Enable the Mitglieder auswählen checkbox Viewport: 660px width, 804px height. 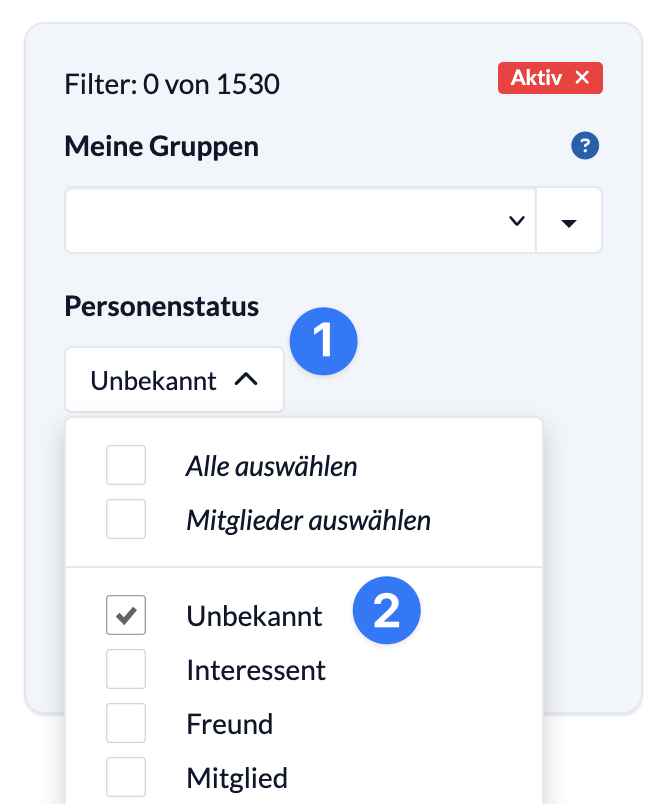pos(125,518)
